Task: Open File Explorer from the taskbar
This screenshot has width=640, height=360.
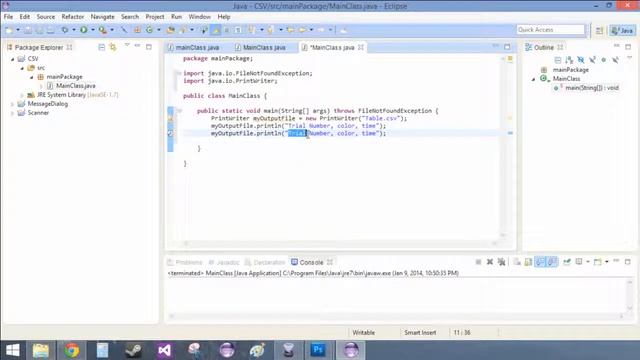Action: pyautogui.click(x=40, y=350)
